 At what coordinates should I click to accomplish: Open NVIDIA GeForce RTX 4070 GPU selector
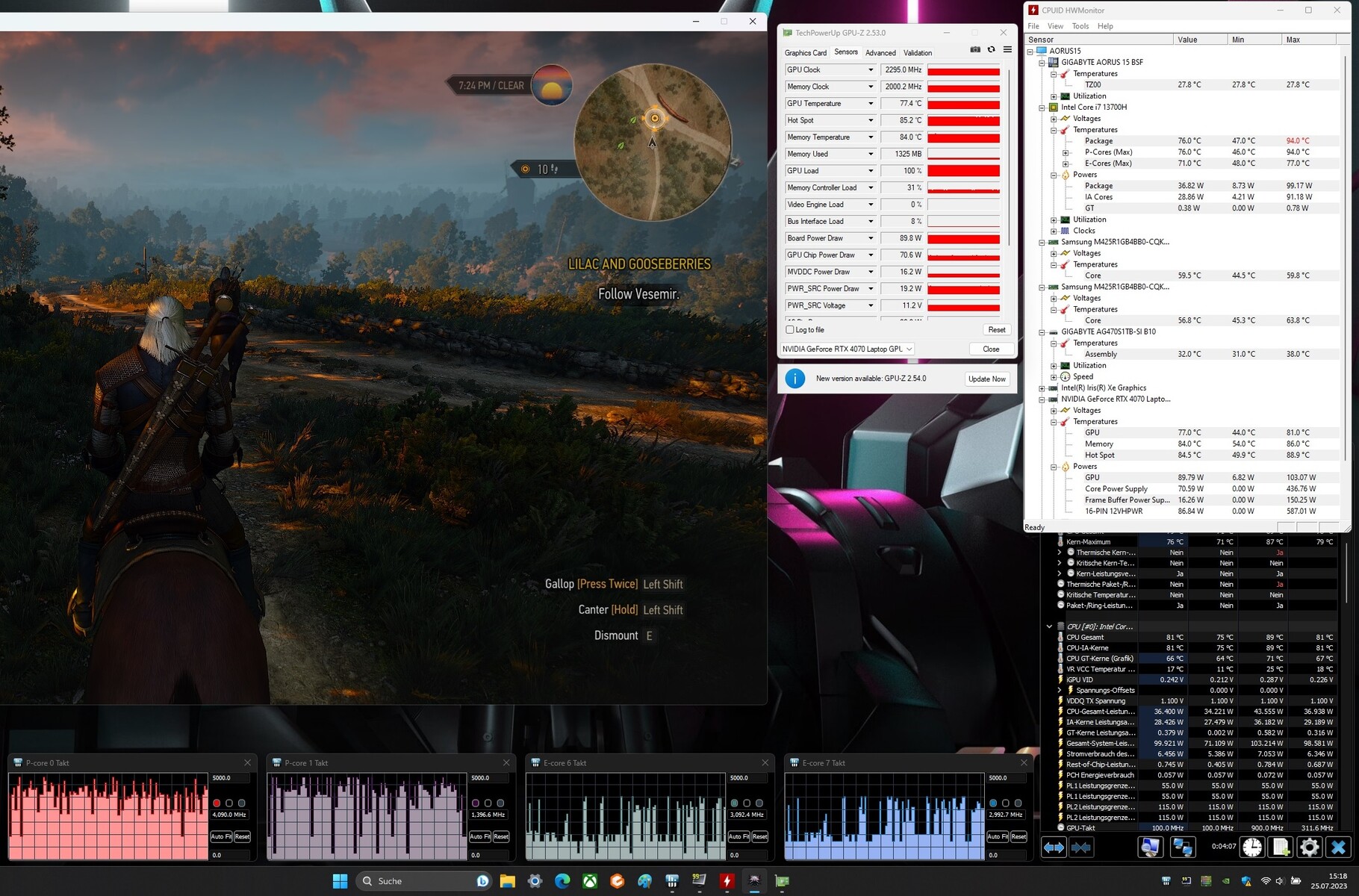pyautogui.click(x=848, y=349)
